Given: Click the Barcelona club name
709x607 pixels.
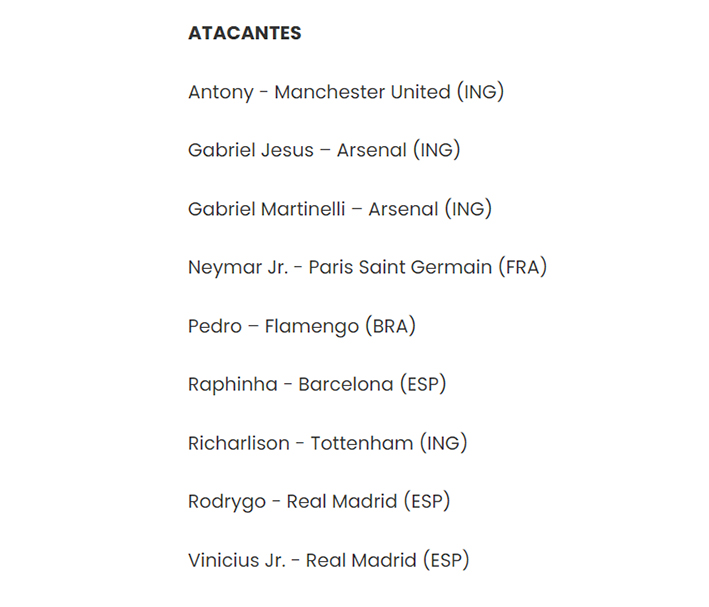Looking at the screenshot, I should [x=345, y=384].
